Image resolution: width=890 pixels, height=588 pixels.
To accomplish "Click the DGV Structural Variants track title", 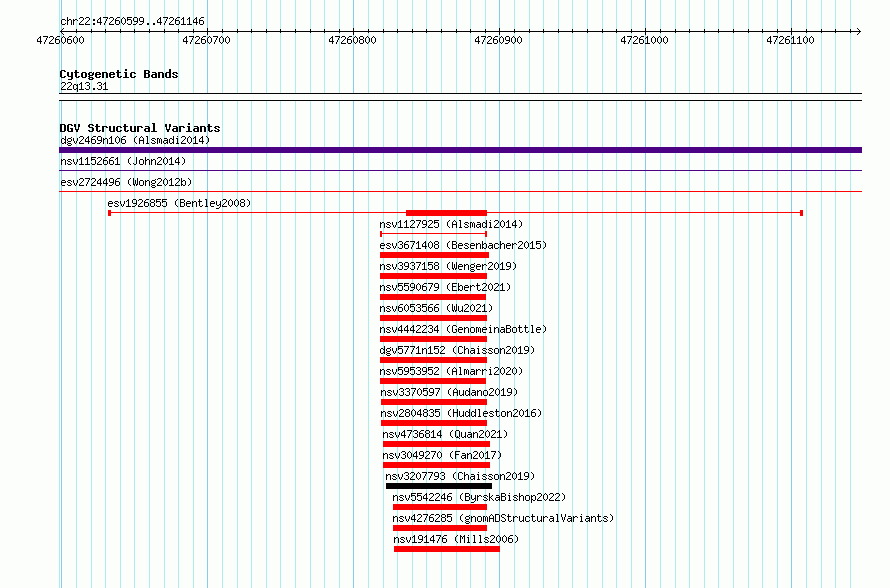I will [140, 128].
